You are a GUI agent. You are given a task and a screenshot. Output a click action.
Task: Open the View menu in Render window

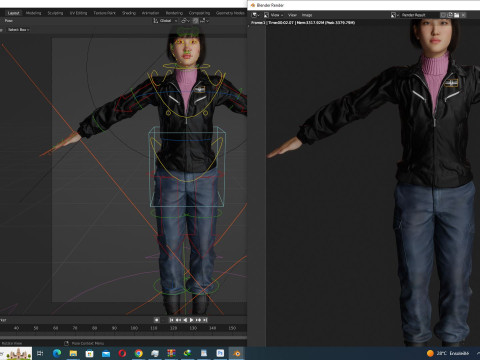[x=292, y=15]
